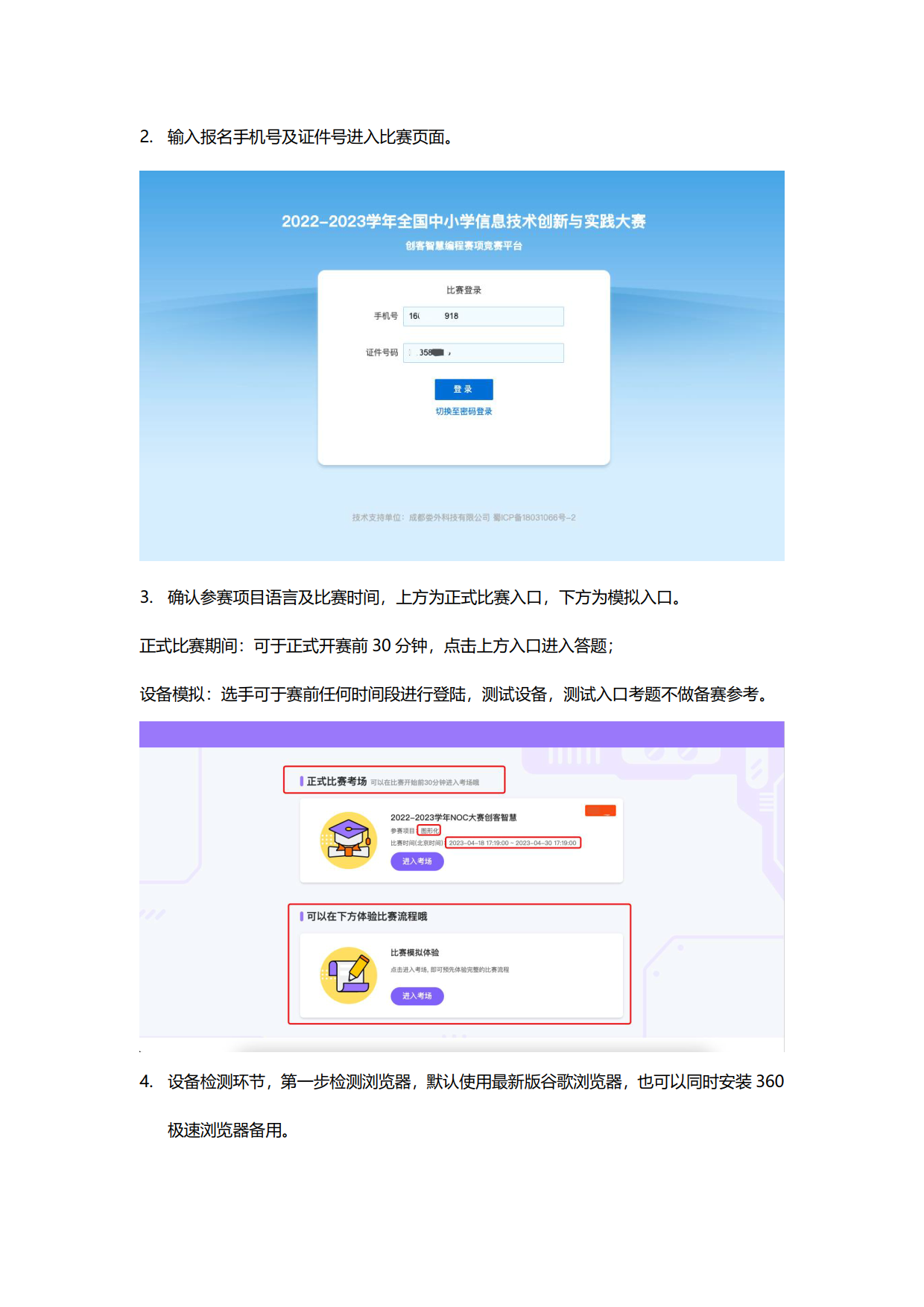Click the 2022-2023学年NOC大赛创客智慧 title

[x=453, y=817]
